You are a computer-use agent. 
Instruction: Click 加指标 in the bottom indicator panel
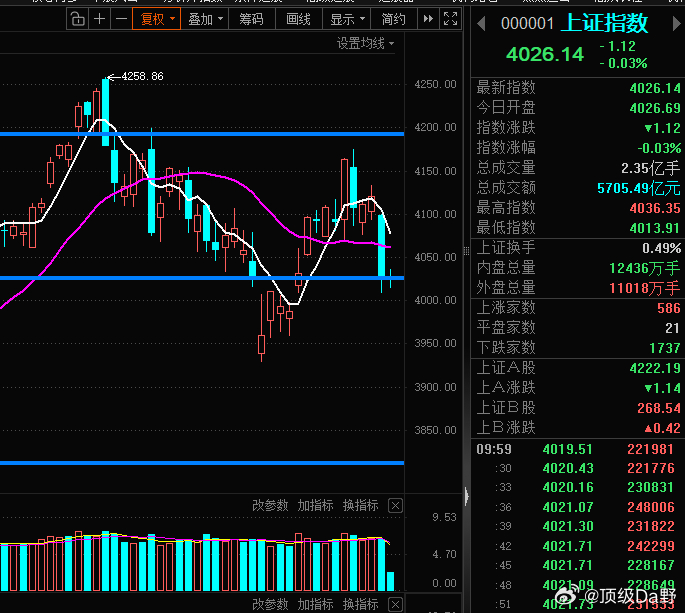click(x=315, y=604)
